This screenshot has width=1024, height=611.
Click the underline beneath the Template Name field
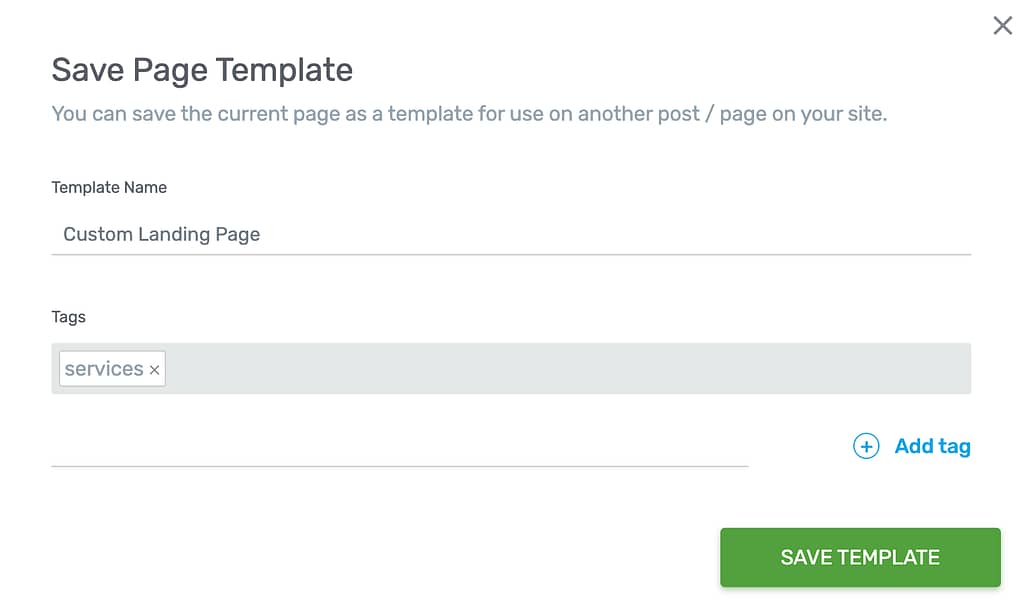click(x=511, y=254)
